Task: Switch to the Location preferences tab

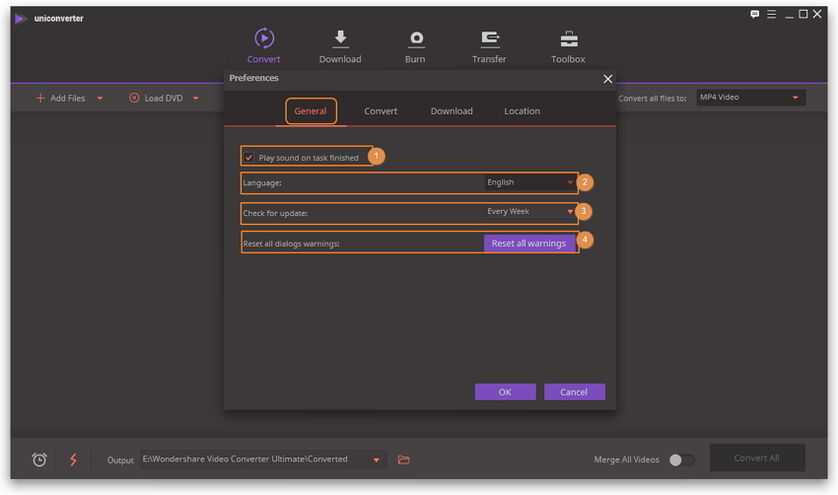Action: tap(522, 111)
